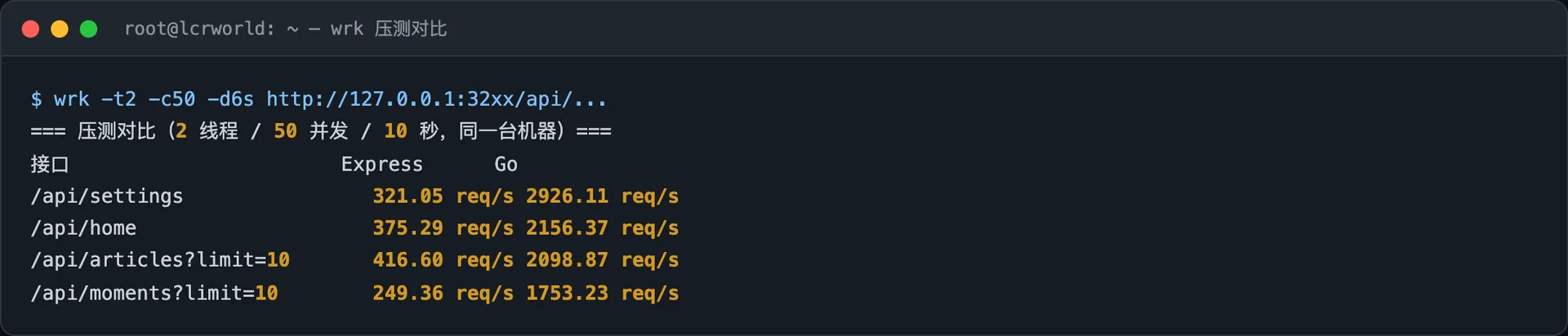
Task: Click the 接口 column header
Action: click(50, 164)
